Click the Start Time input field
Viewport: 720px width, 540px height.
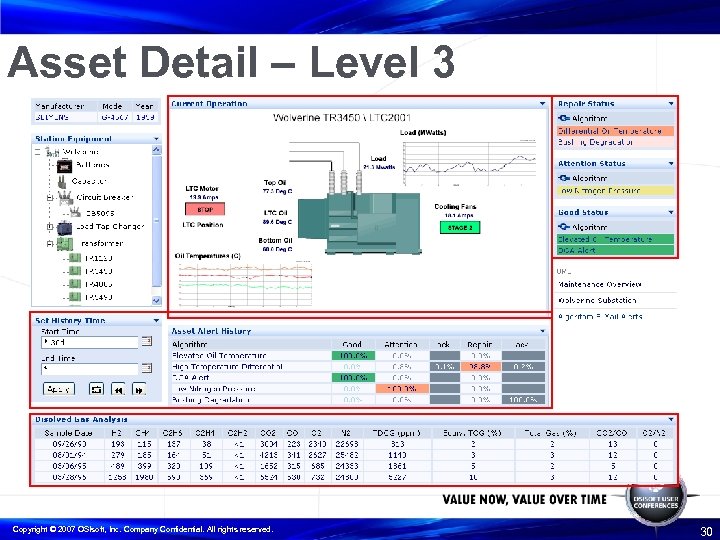point(90,342)
